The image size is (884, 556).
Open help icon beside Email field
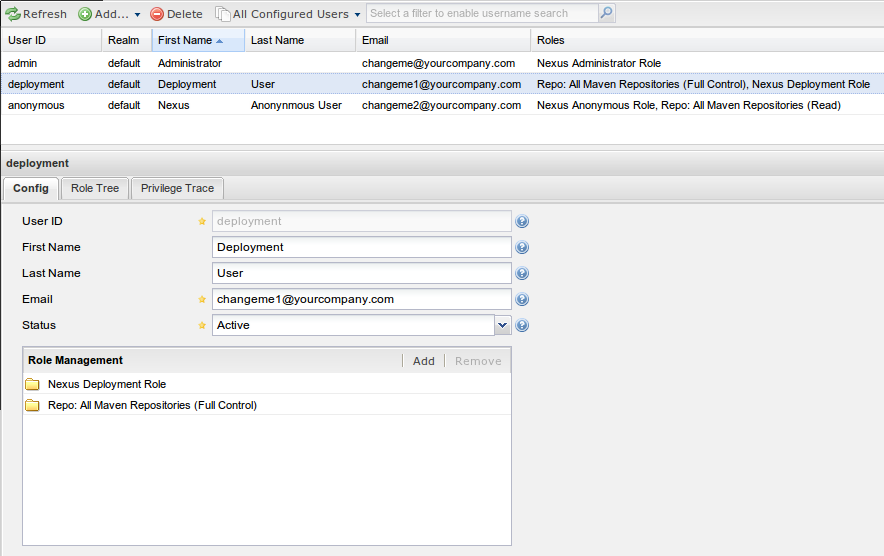click(x=522, y=299)
